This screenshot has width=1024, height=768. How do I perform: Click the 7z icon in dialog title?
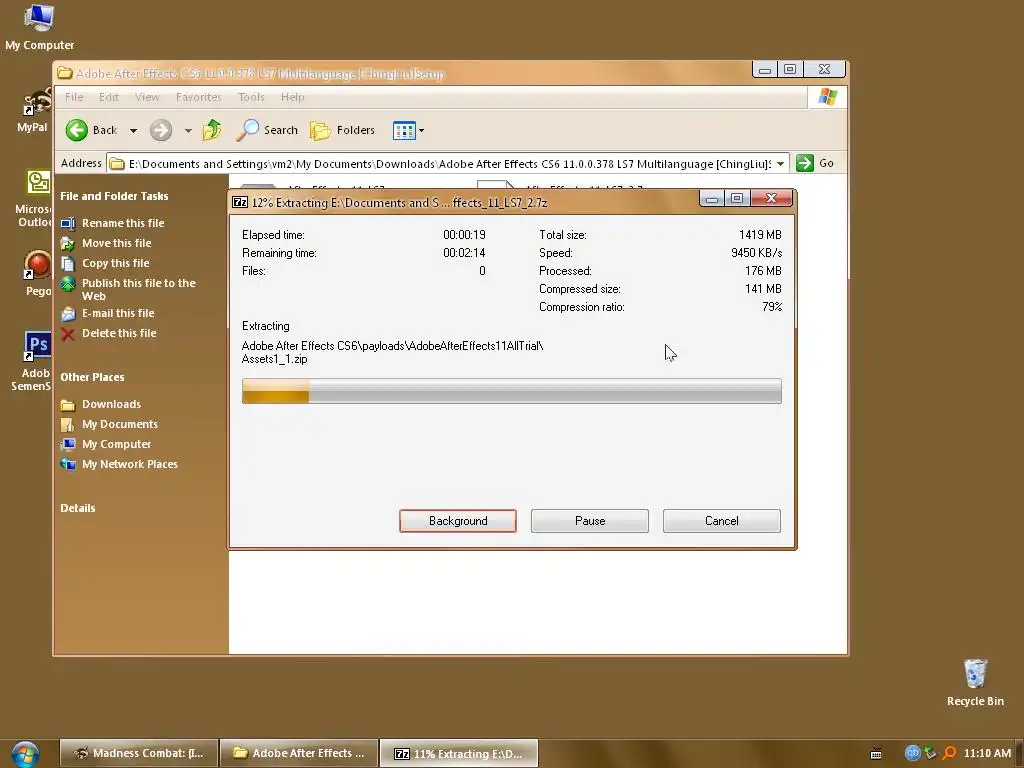point(240,202)
